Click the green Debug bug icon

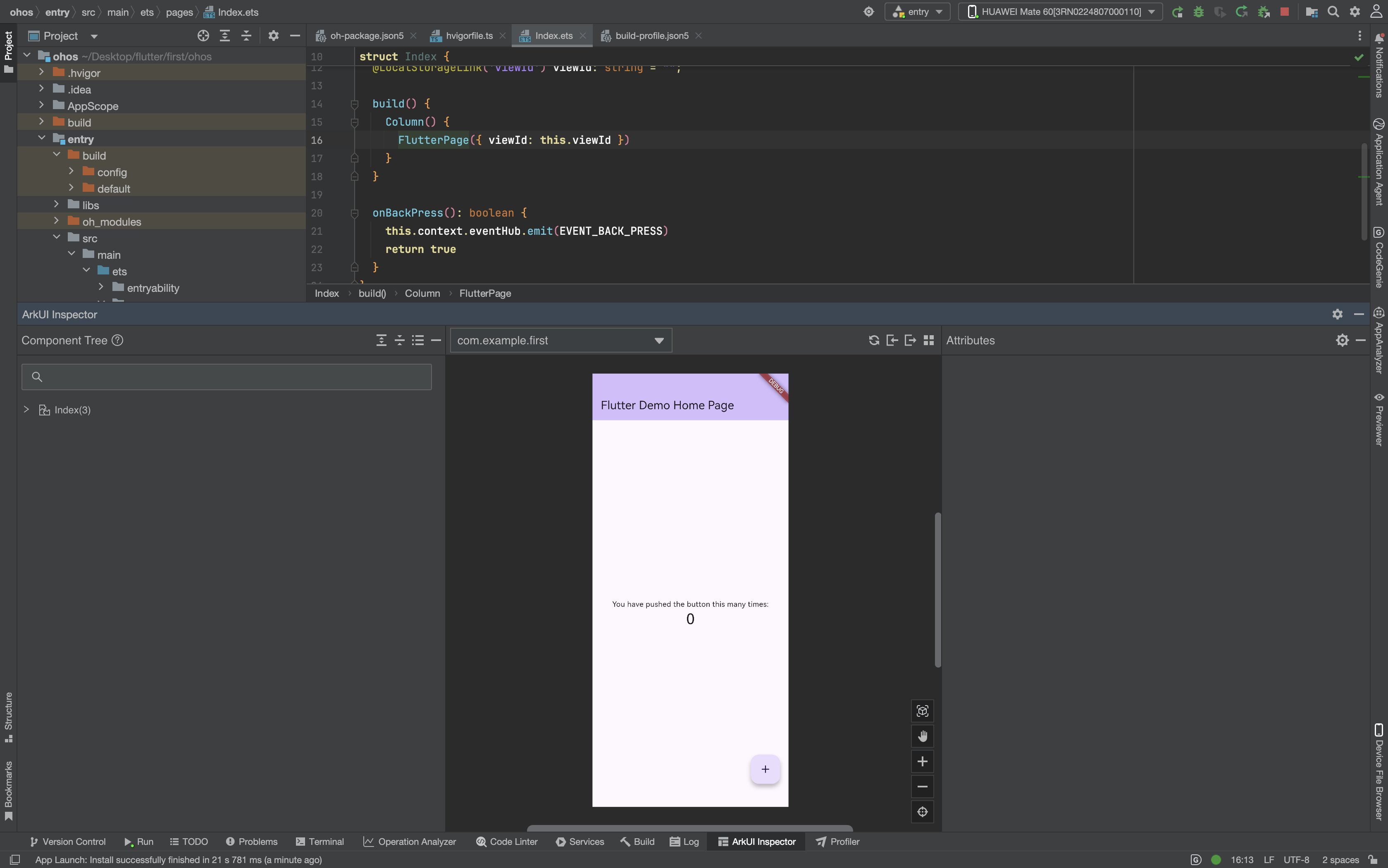(1199, 12)
